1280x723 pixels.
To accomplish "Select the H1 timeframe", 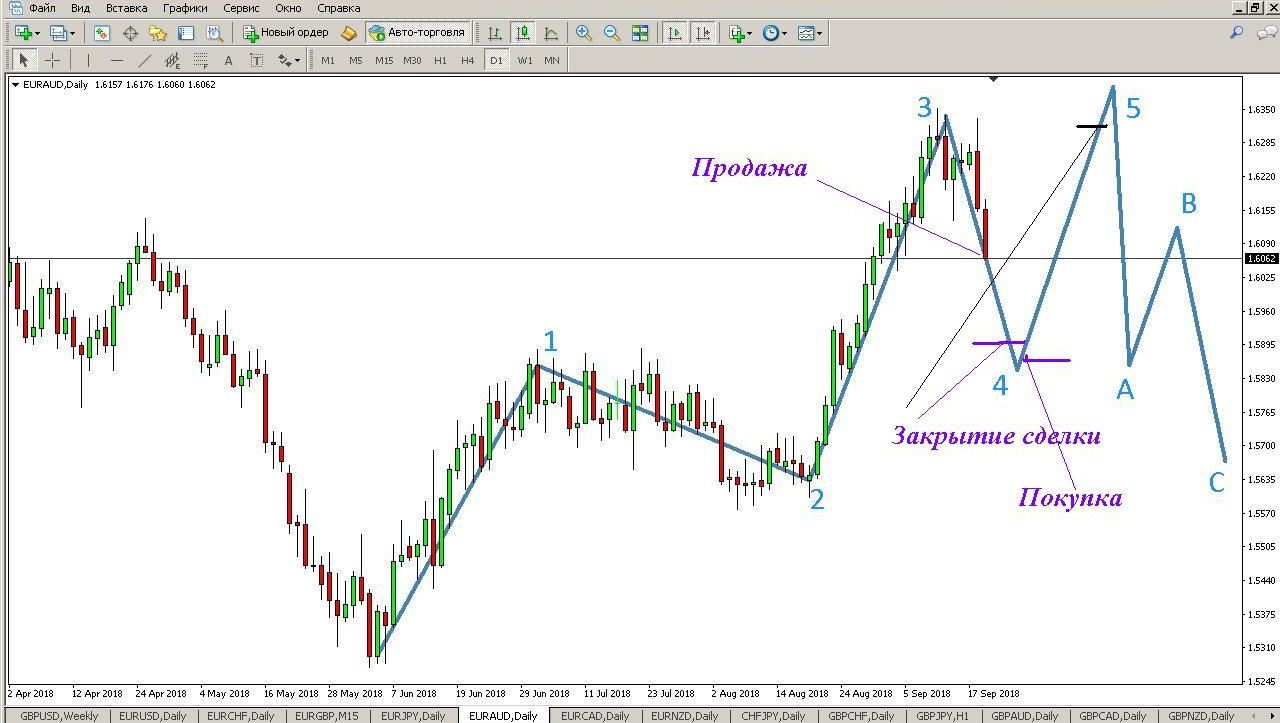I will (x=440, y=60).
